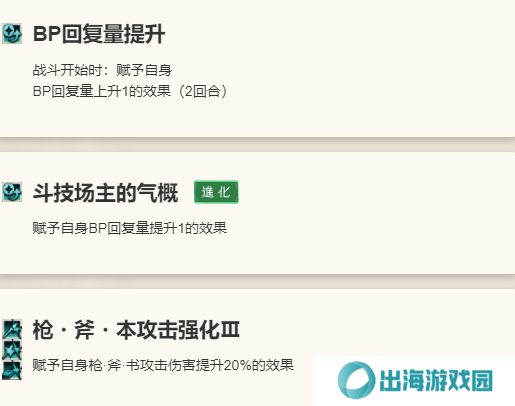The height and width of the screenshot is (406, 515).
Task: Click the 战斗开始时:赋予自身 text line
Action: click(102, 70)
